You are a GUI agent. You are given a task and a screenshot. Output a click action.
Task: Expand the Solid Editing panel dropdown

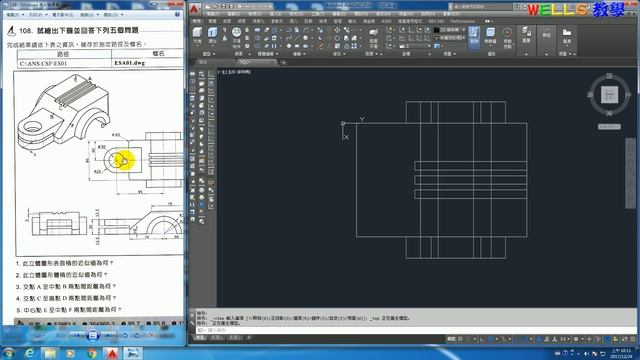click(268, 54)
